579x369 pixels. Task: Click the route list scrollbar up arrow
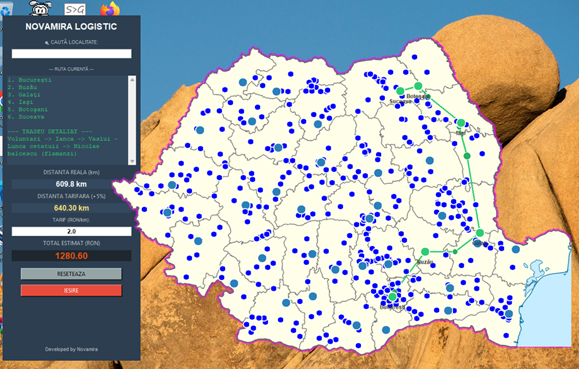132,79
